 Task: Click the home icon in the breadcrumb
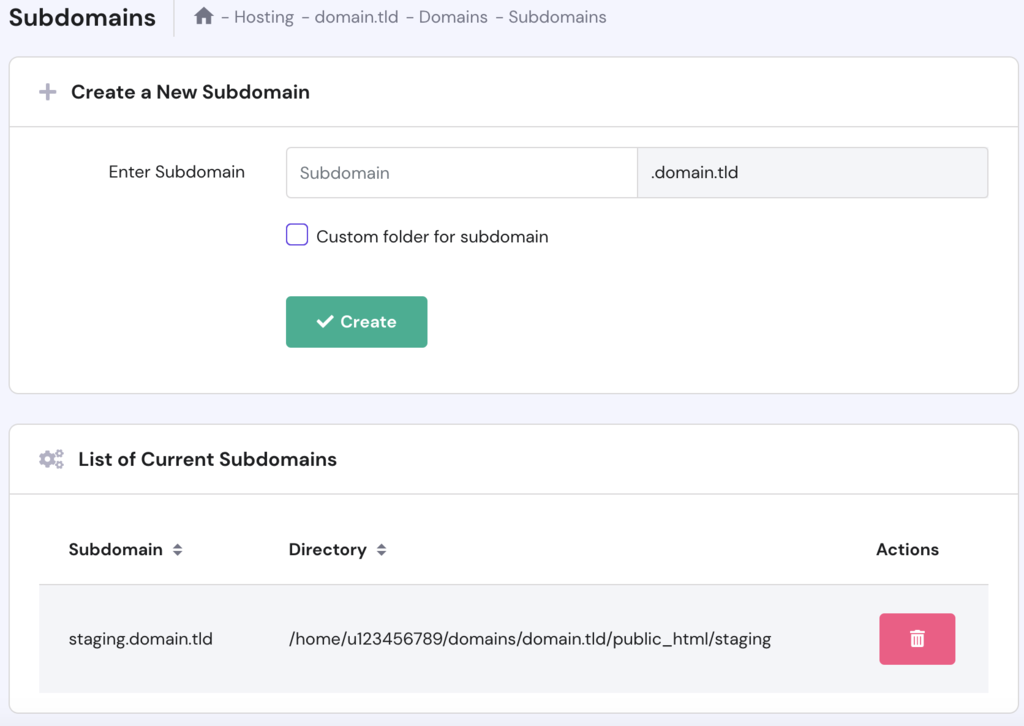(204, 16)
